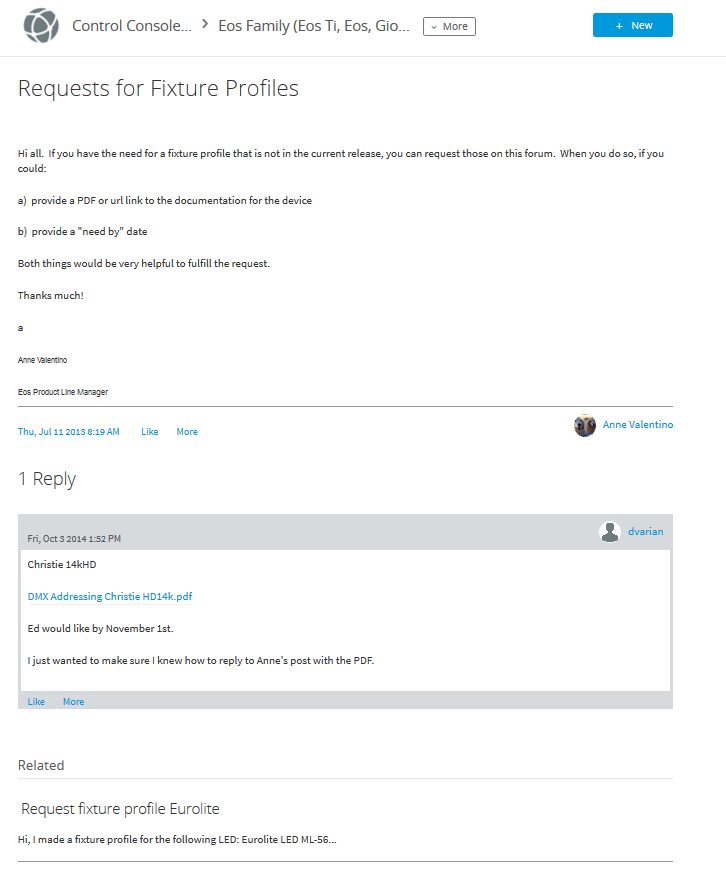Open the Thu, Jul 11 2013 timestamp link

coord(68,431)
